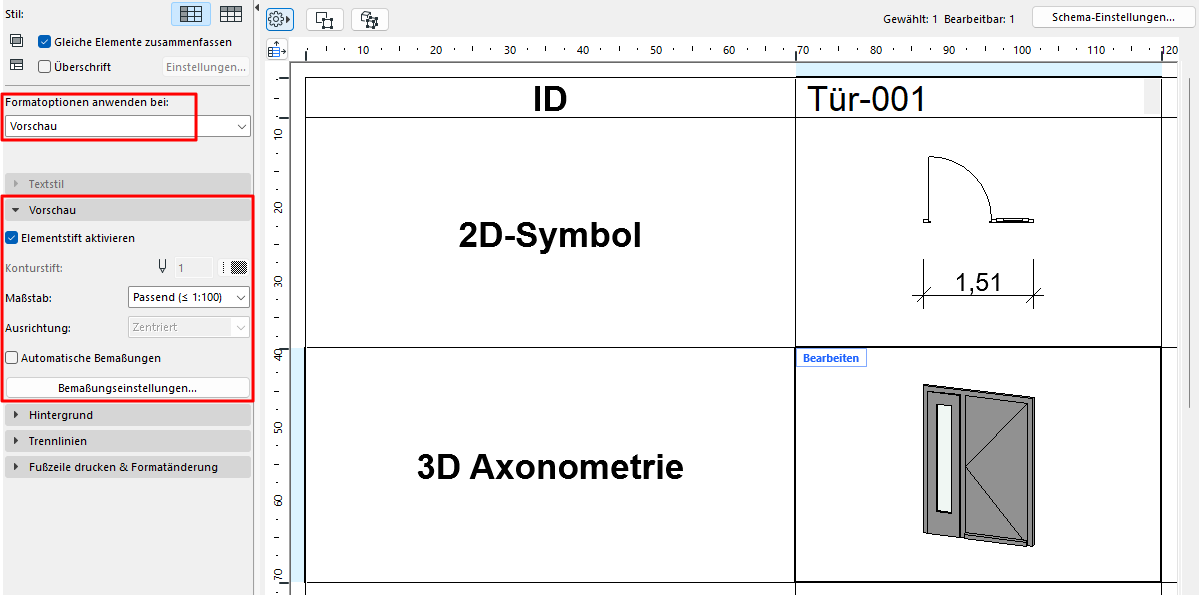This screenshot has width=1199, height=595.
Task: Select matching elements in 3D
Action: [x=369, y=18]
